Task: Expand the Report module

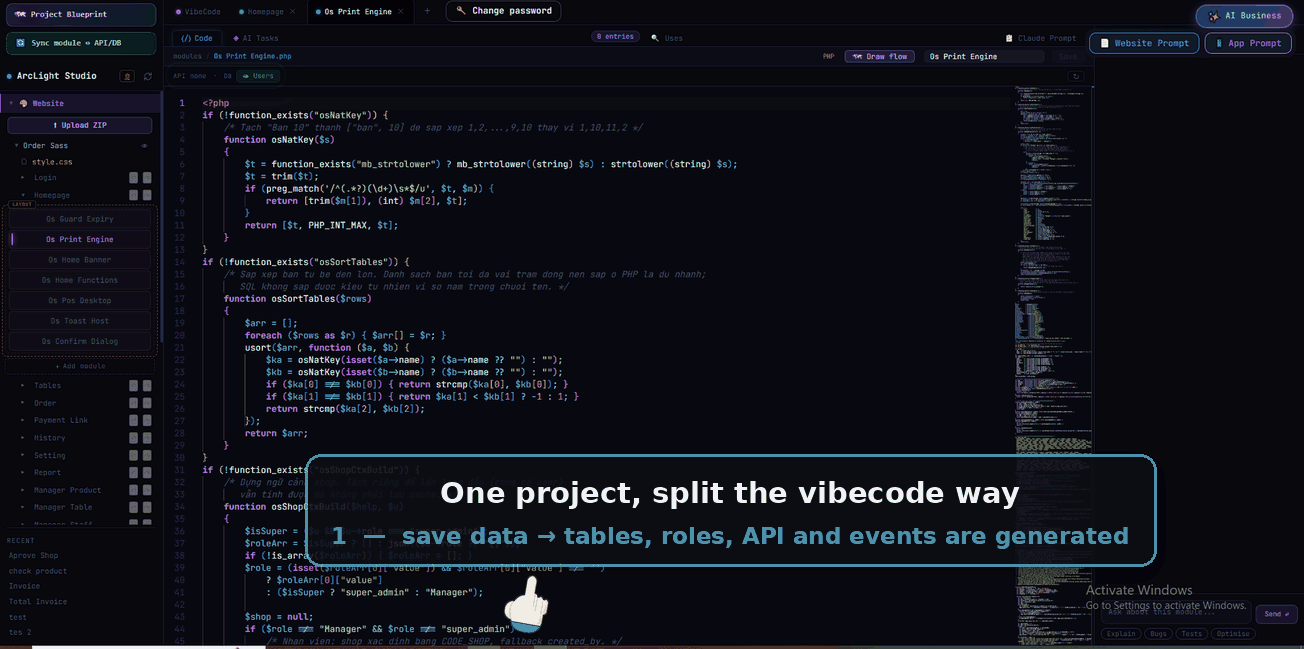Action: pyautogui.click(x=23, y=473)
